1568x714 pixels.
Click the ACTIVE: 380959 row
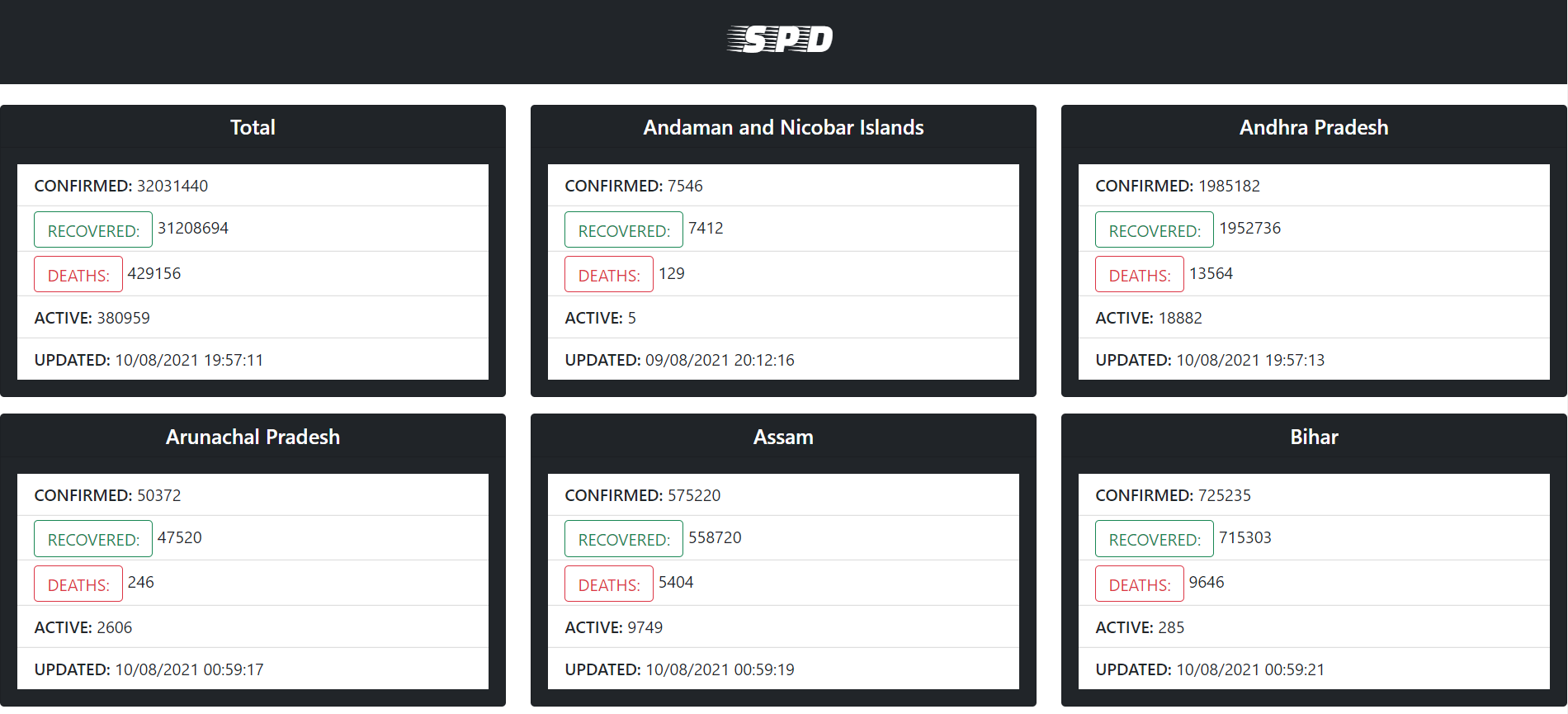253,318
